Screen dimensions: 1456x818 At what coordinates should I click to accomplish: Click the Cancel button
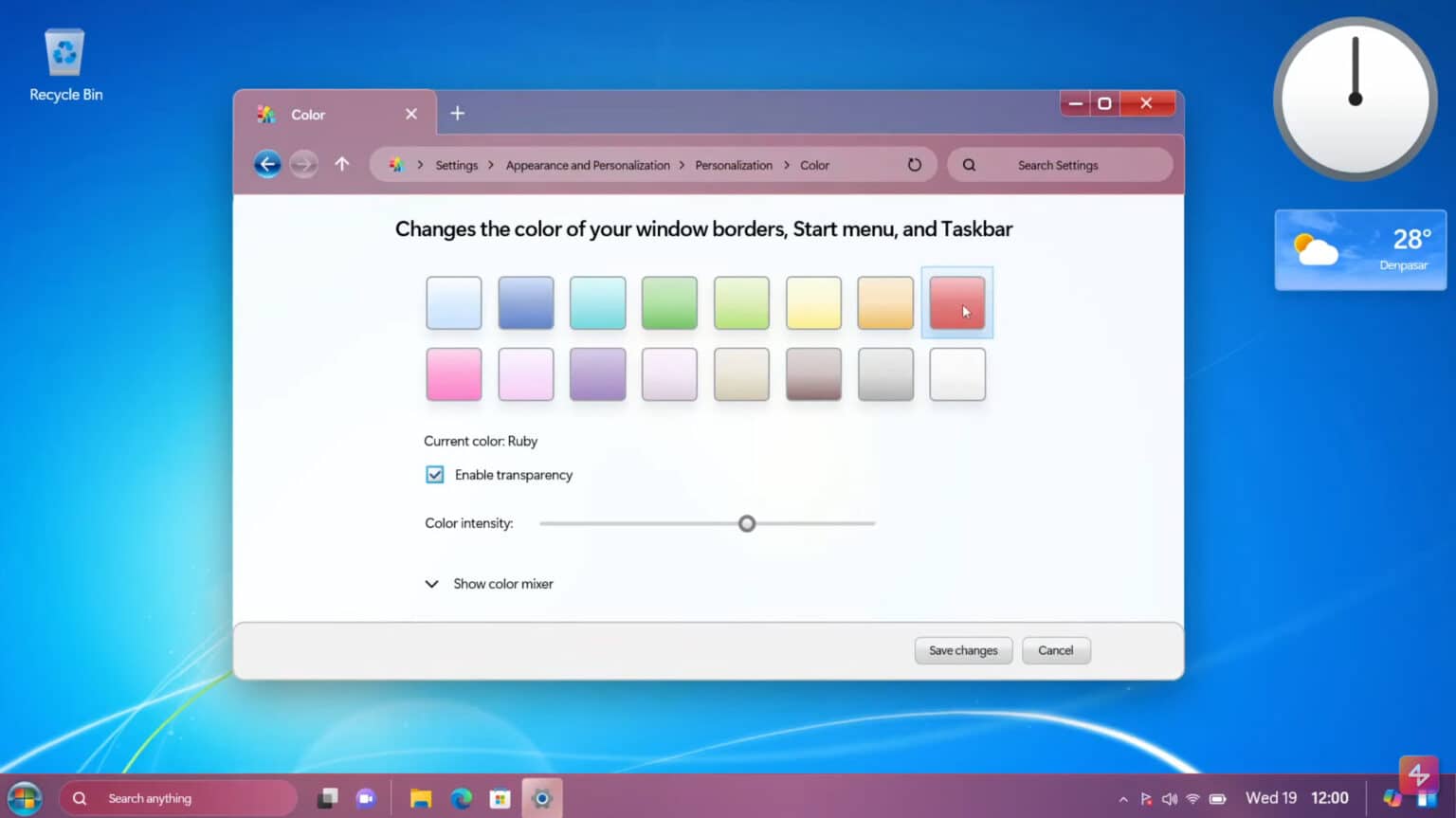(x=1056, y=650)
